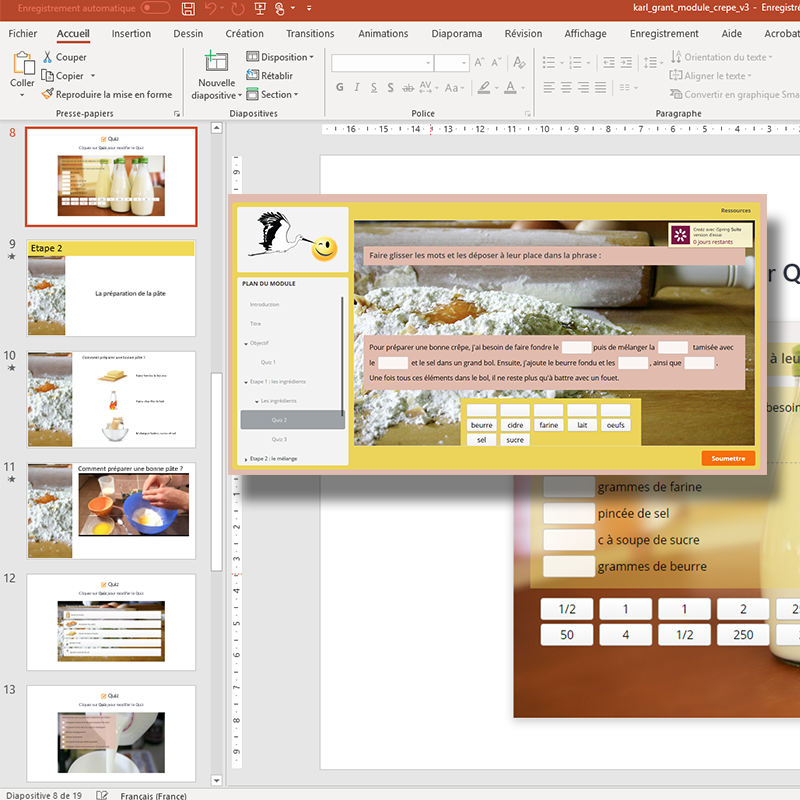Click the Save disk icon
The height and width of the screenshot is (800, 800).
188,8
